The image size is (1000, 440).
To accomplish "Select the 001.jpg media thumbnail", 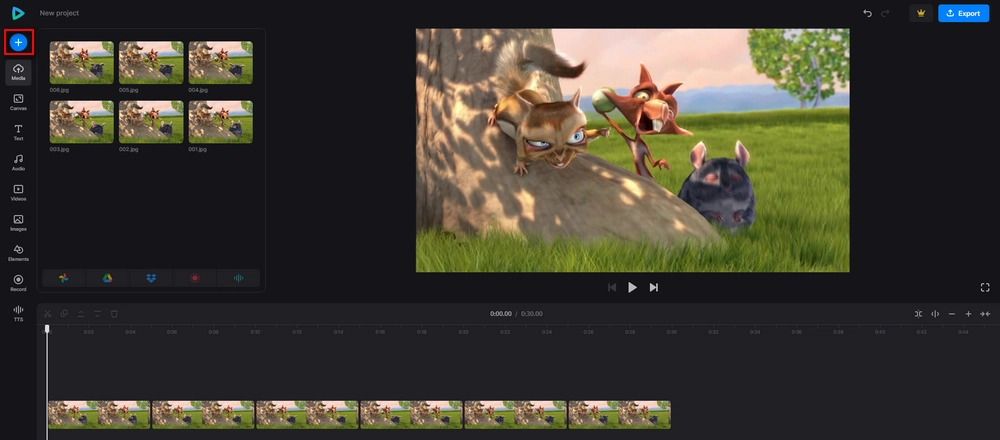I will (221, 122).
